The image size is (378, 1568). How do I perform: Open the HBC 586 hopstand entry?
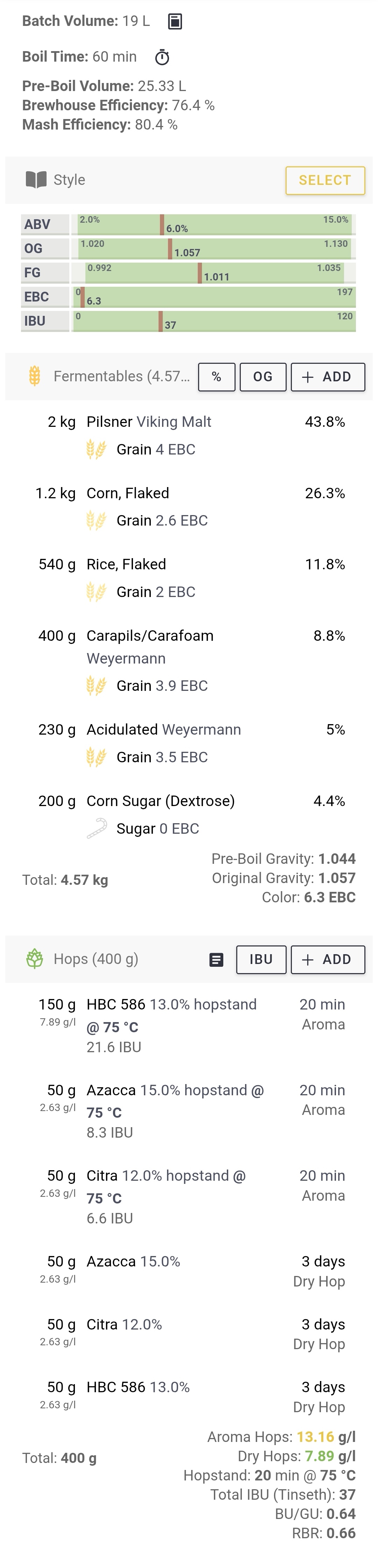pyautogui.click(x=189, y=1026)
